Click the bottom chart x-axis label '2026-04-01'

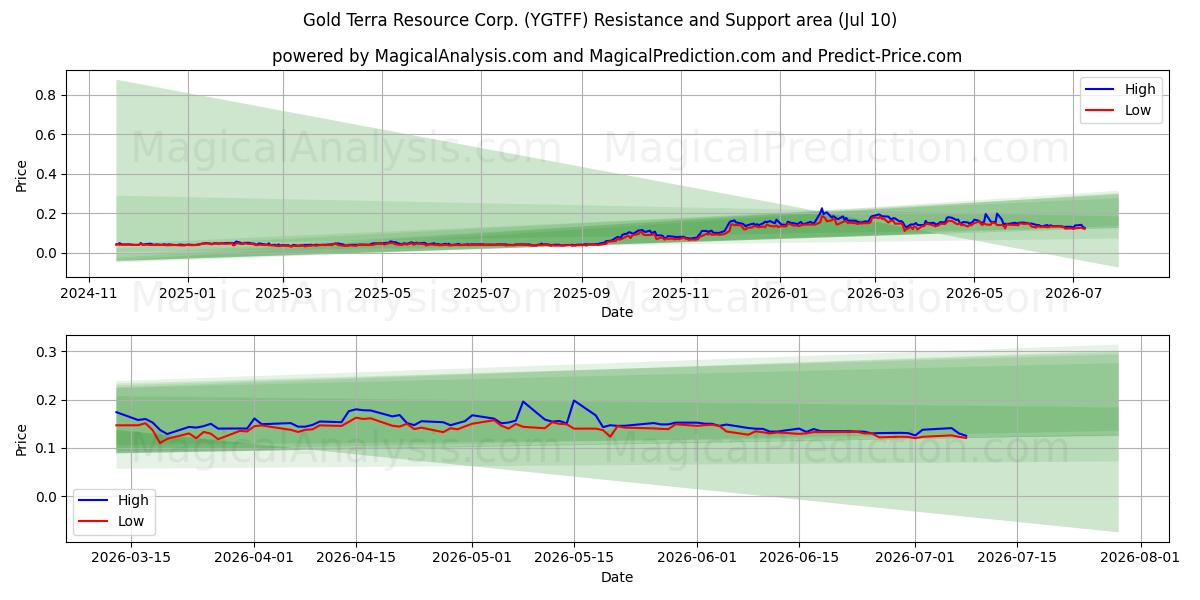coord(253,558)
